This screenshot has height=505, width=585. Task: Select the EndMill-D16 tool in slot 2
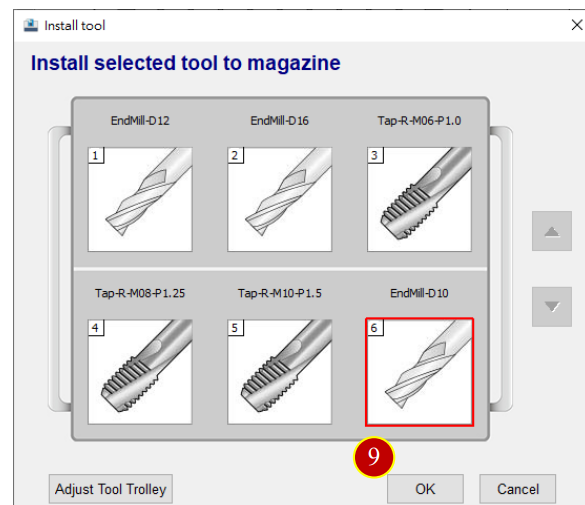point(279,200)
